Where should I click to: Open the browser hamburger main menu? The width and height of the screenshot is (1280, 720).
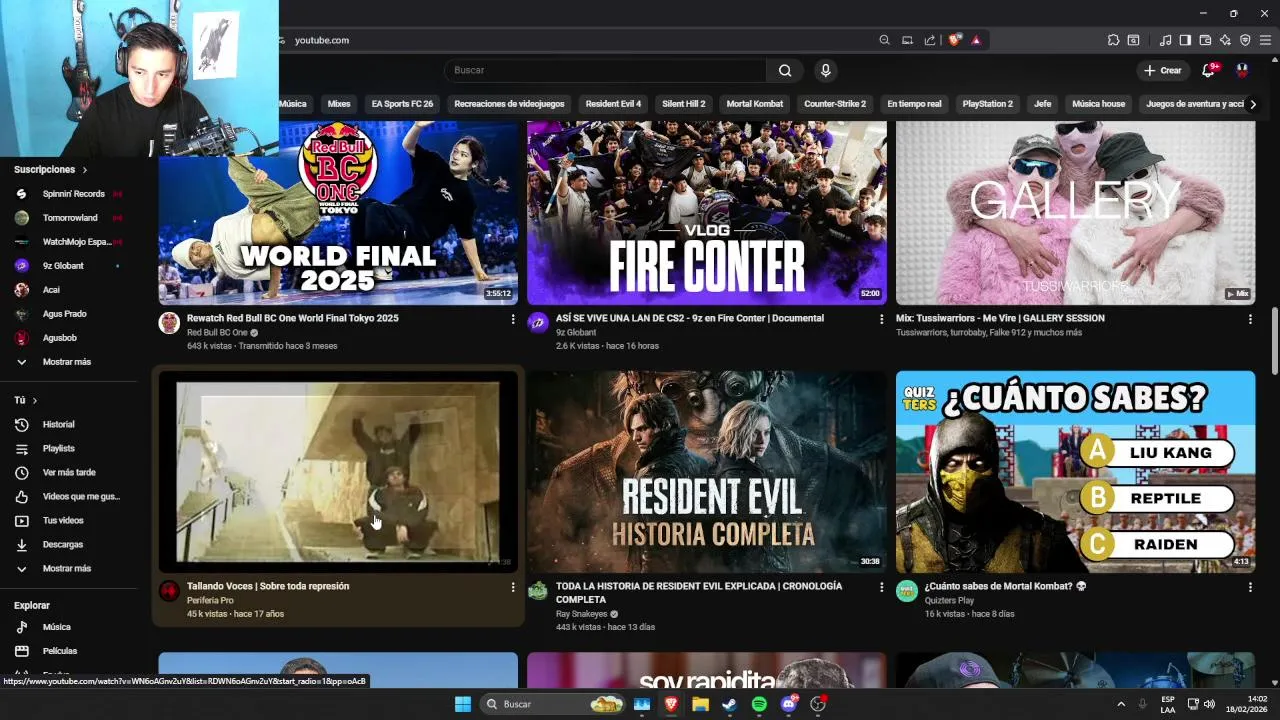pos(1265,40)
